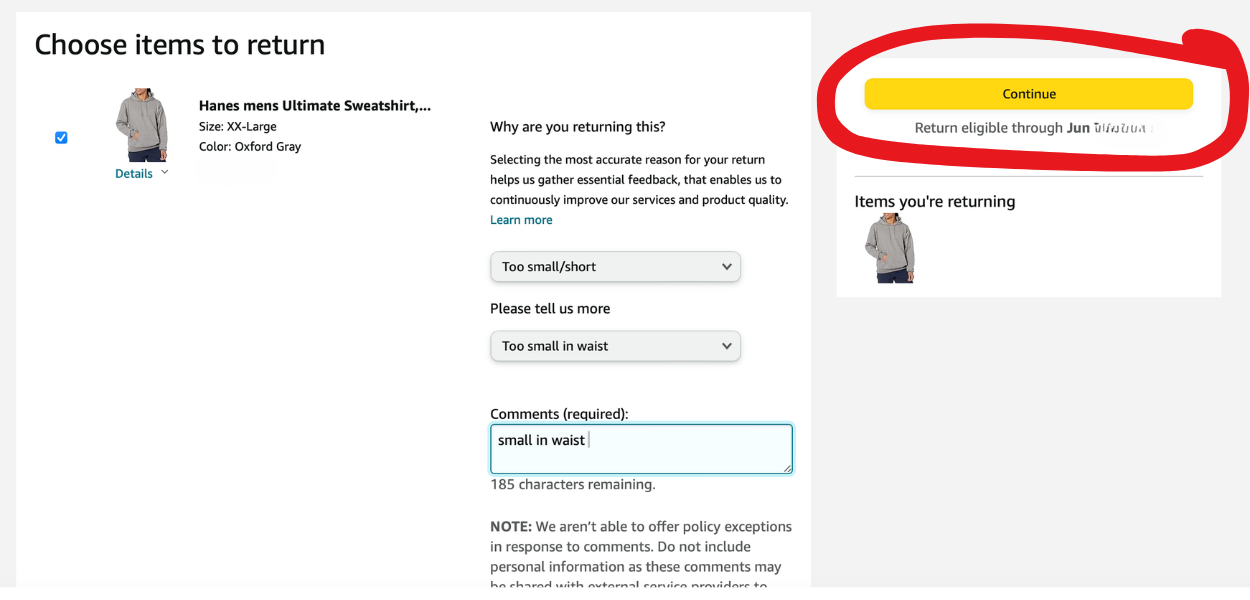Click the Hanes mens Ultimate Sweatshirt title
The height and width of the screenshot is (600, 1250).
point(314,106)
